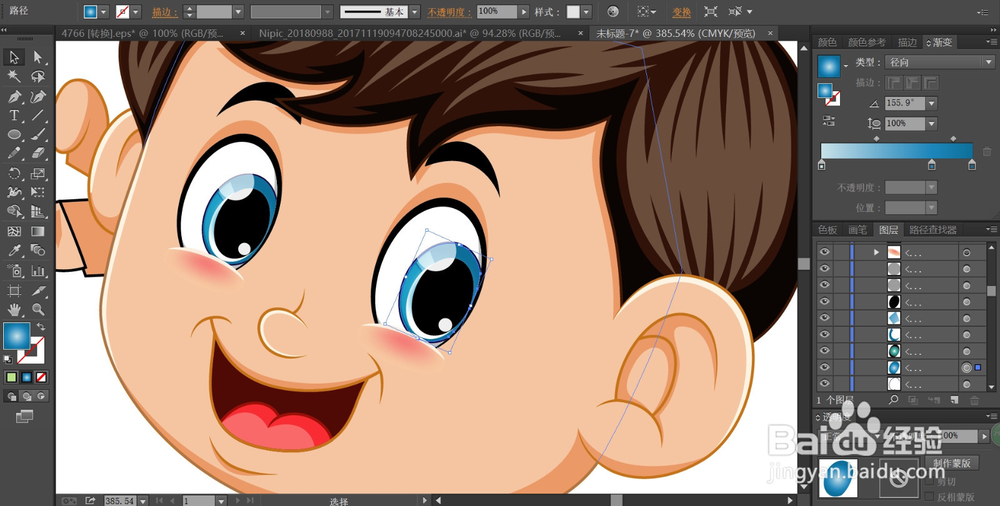Screen dimensions: 1000x506
Task: Activate the Hand tool
Action: pos(14,309)
